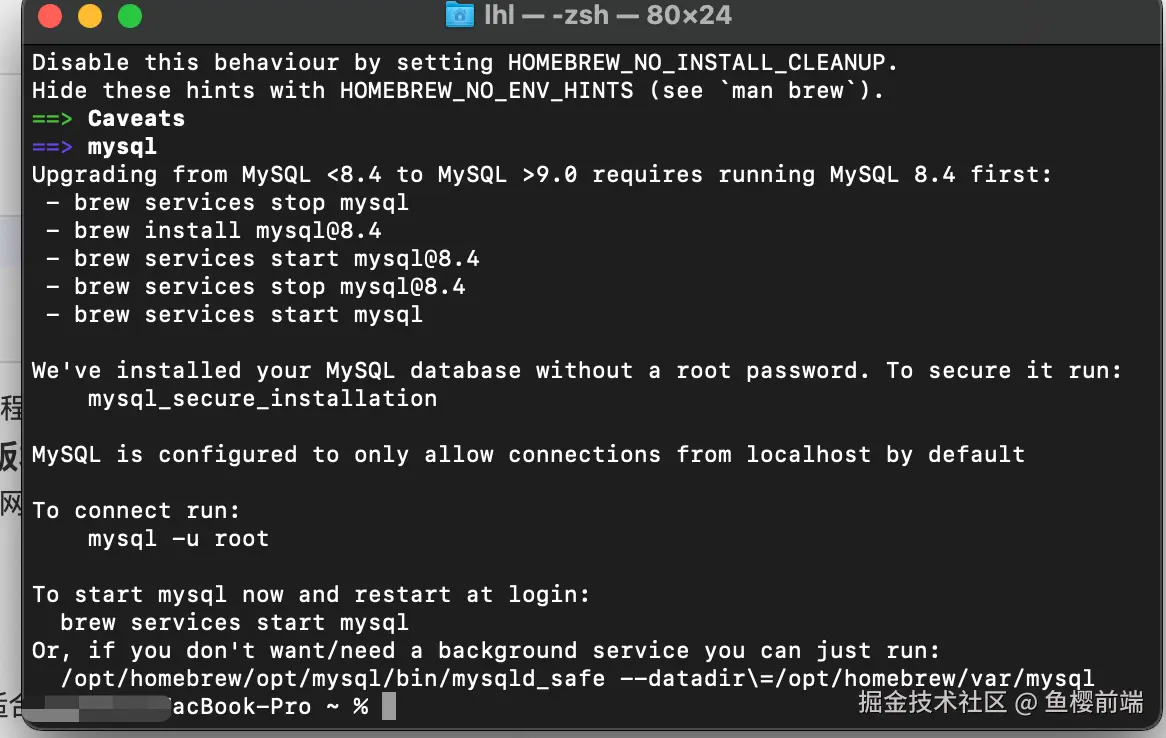Click the "MacBook-Pro ~ %" shell prompt
Image resolution: width=1166 pixels, height=738 pixels.
pos(268,706)
